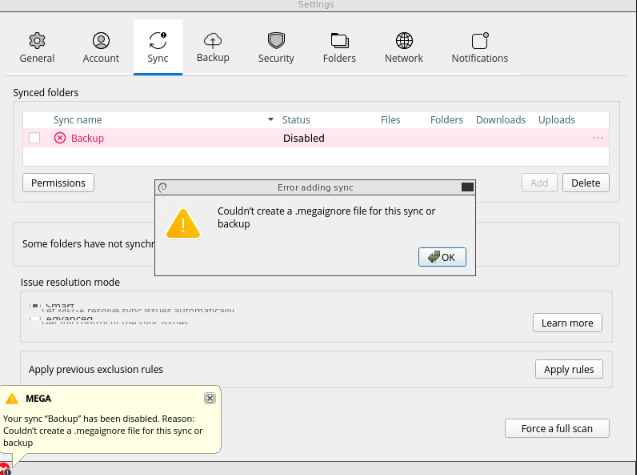Open the Notifications icon
This screenshot has height=475, width=637.
pos(480,41)
